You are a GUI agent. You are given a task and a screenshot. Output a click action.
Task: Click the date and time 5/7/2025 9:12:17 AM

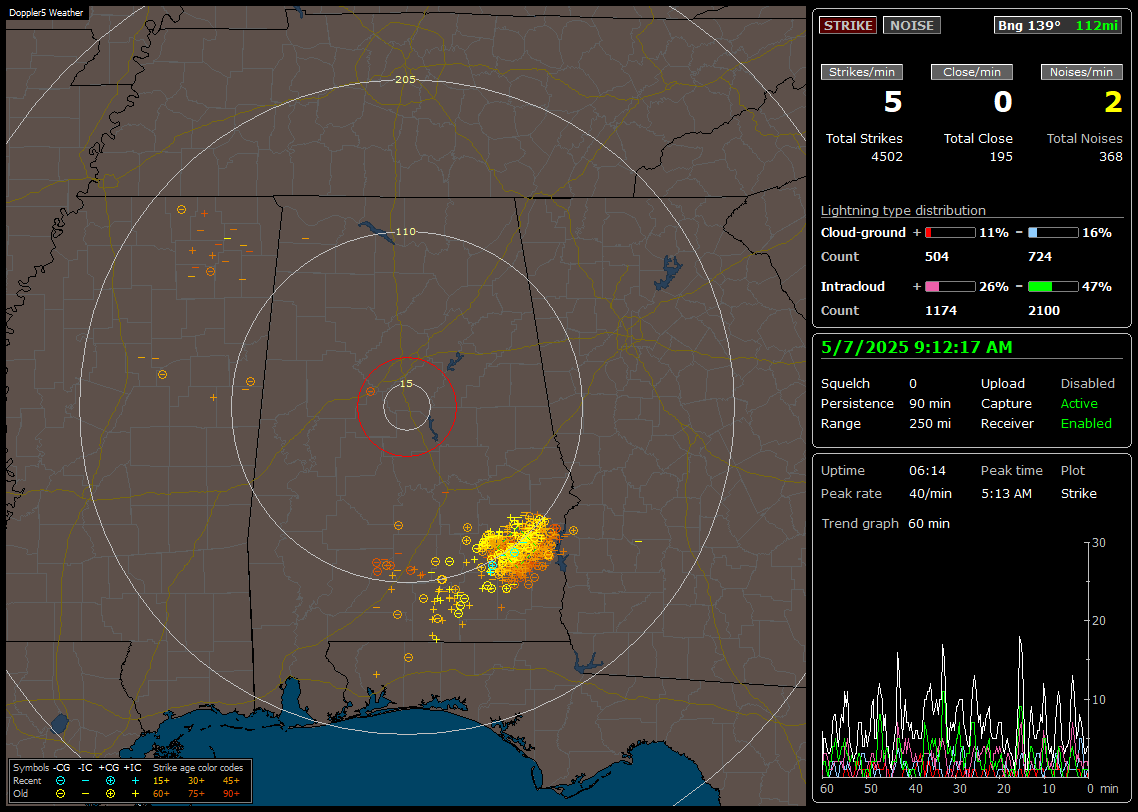tap(917, 348)
